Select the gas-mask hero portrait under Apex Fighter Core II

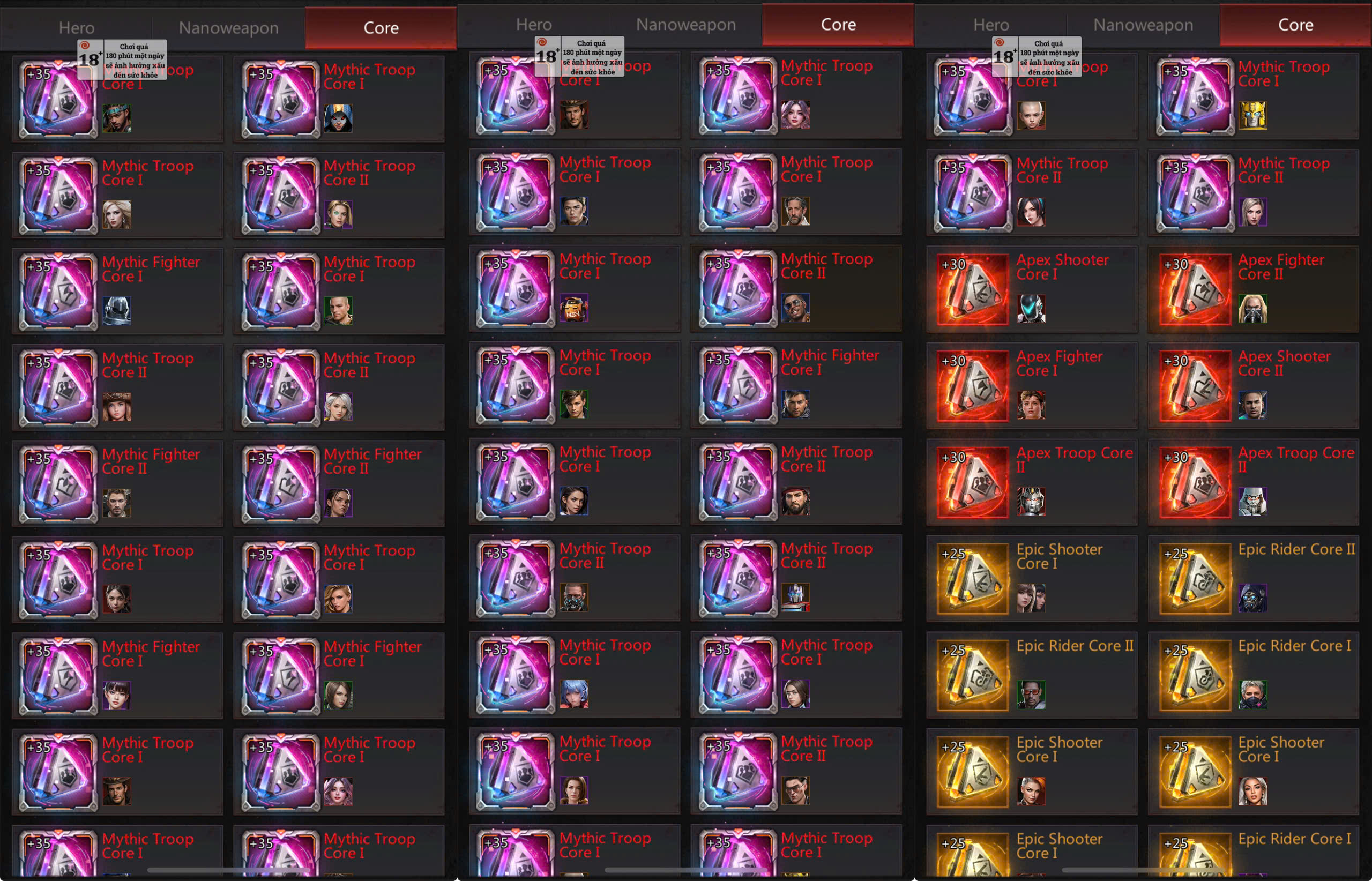1252,309
